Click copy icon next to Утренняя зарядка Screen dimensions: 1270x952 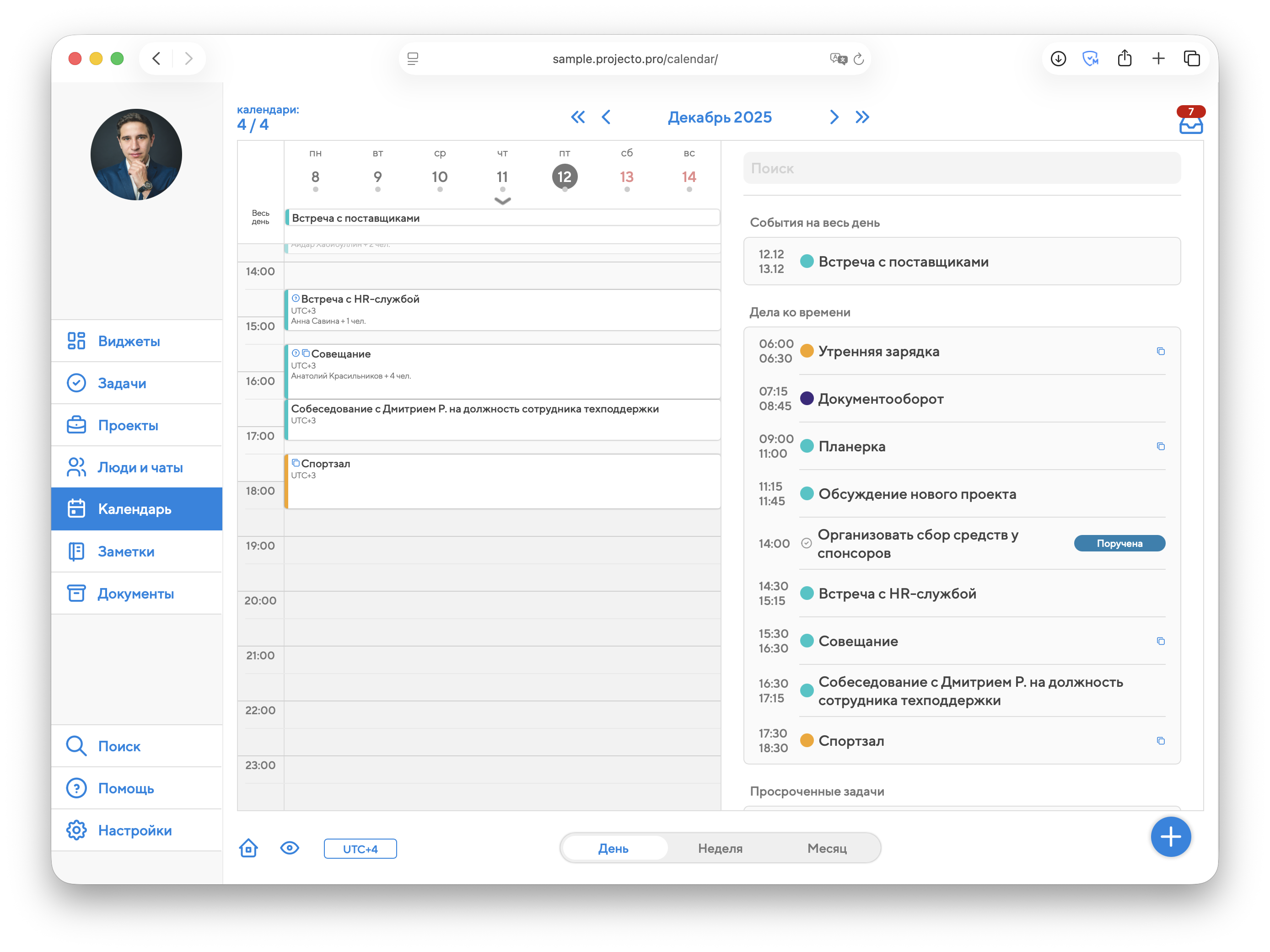(1160, 351)
